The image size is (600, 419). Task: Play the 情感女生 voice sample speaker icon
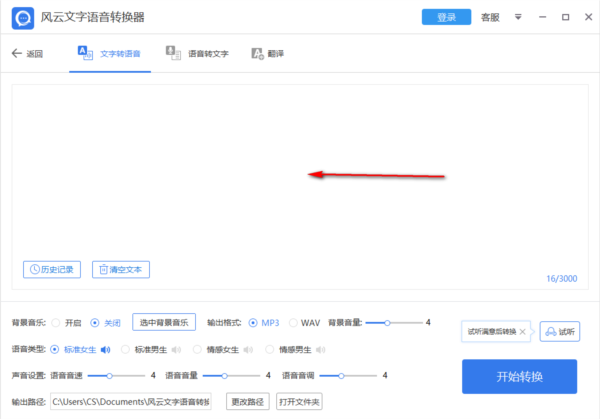[x=248, y=350]
